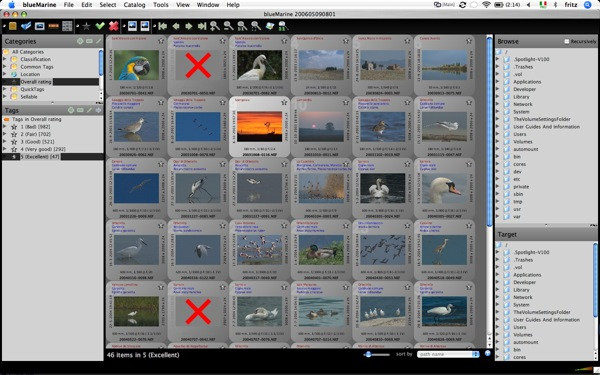Image resolution: width=600 pixels, height=375 pixels.
Task: Select the orange film strip view icon
Action: click(x=53, y=26)
